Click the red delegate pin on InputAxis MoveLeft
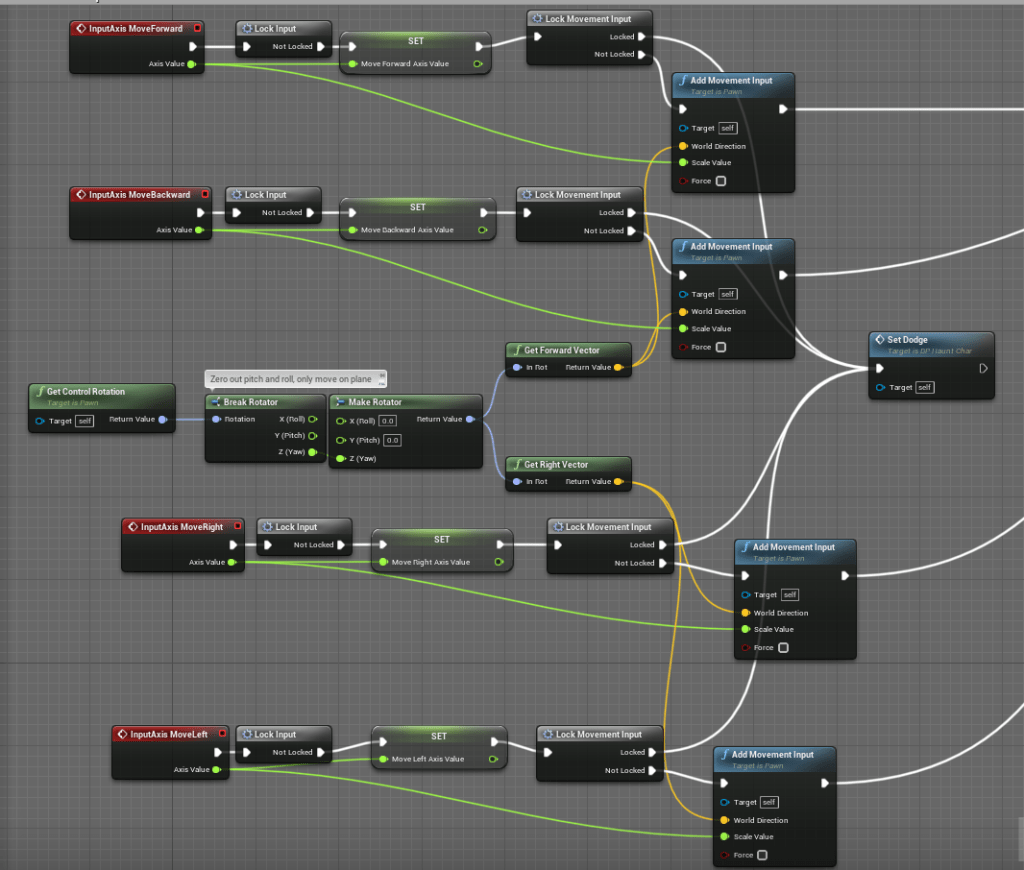 (x=221, y=734)
